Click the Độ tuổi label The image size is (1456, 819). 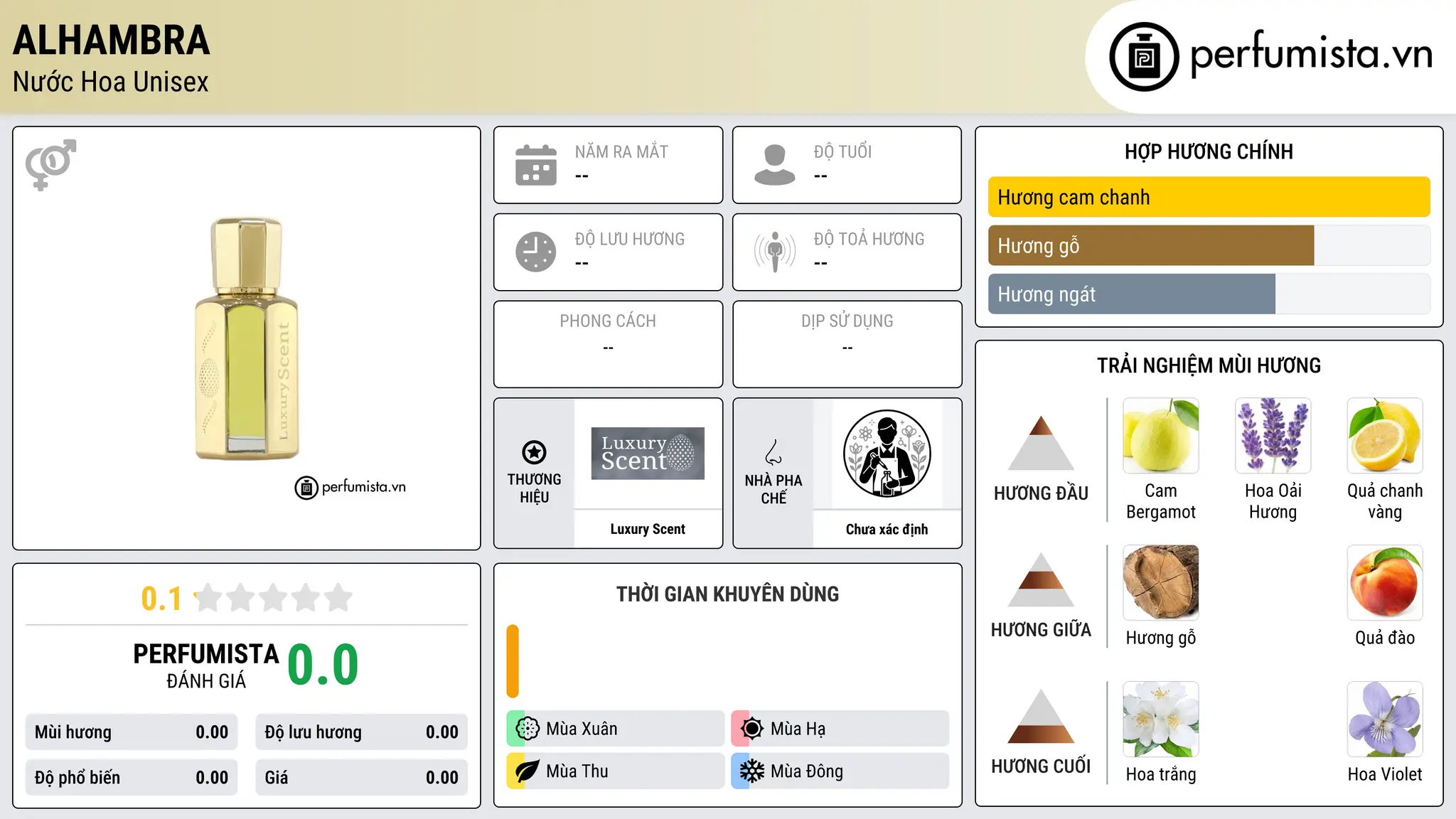842,151
